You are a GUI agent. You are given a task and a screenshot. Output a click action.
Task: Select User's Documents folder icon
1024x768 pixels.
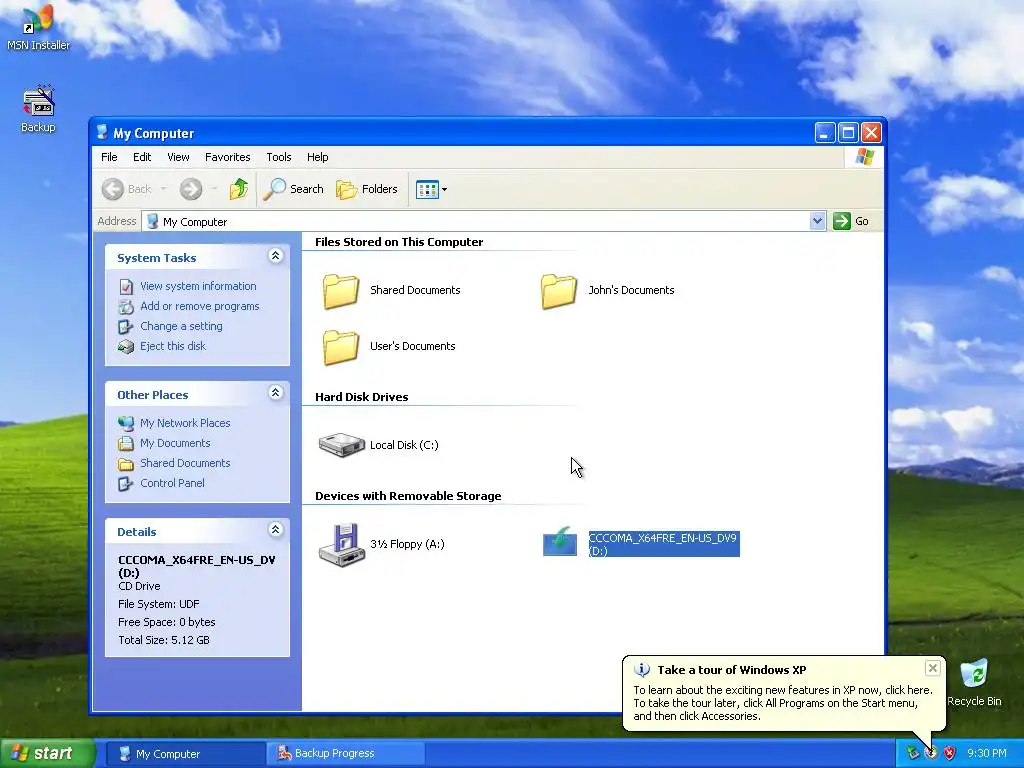341,347
